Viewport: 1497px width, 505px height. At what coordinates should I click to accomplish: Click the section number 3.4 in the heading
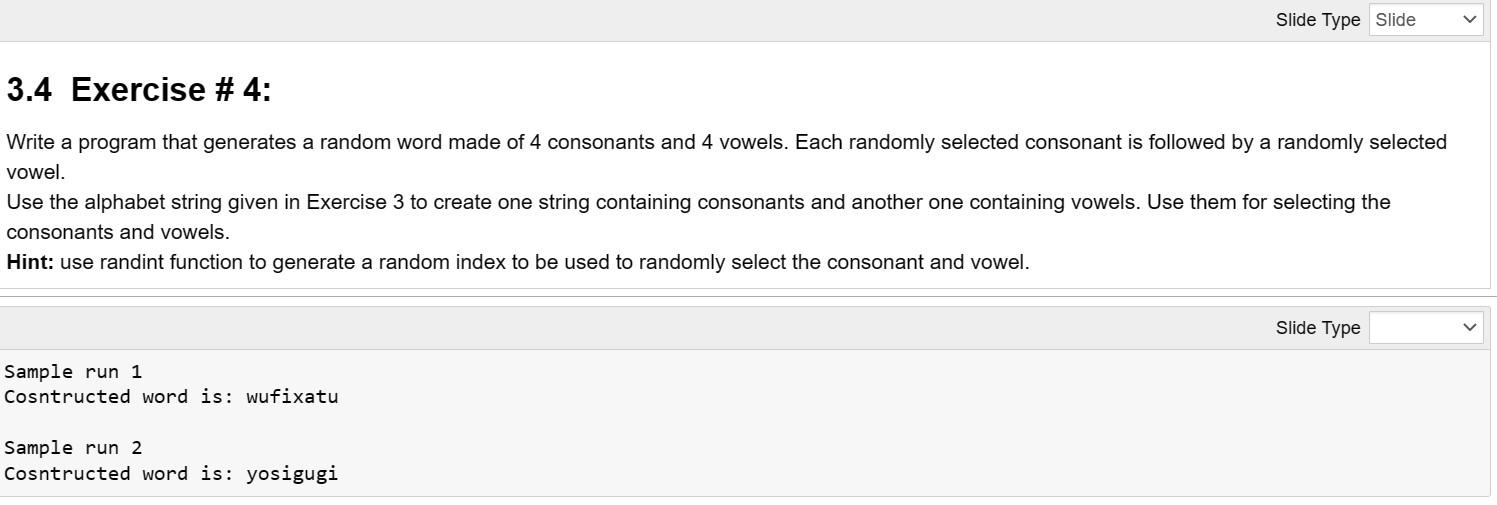point(29,90)
